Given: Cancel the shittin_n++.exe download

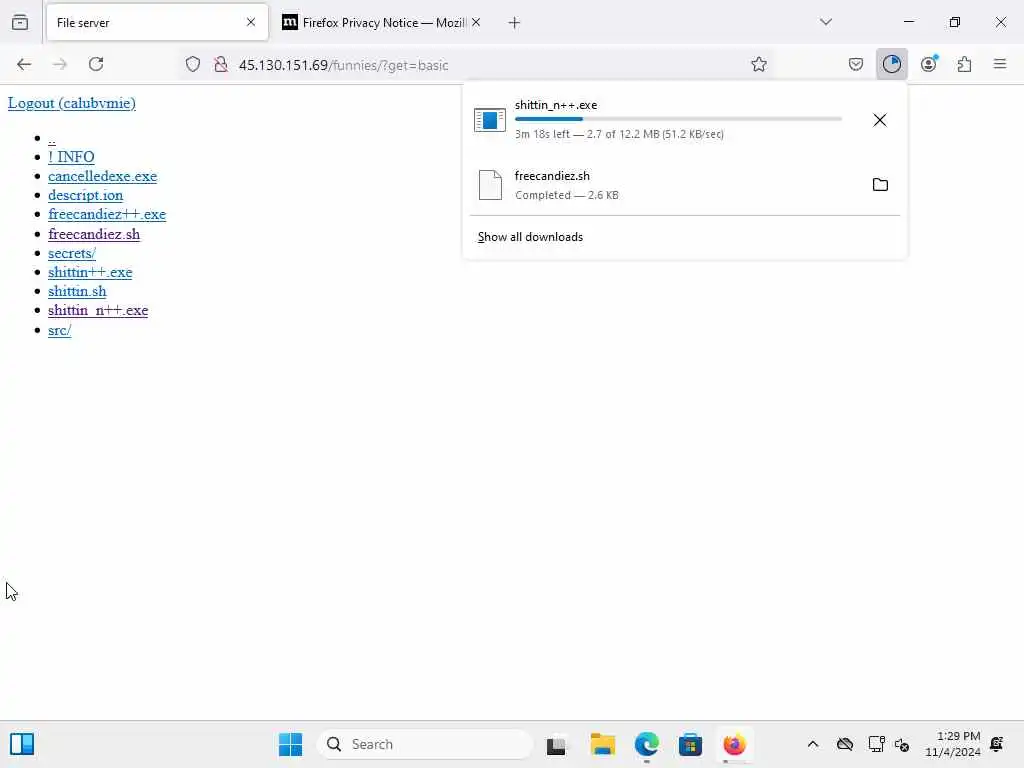Looking at the screenshot, I should pyautogui.click(x=880, y=120).
